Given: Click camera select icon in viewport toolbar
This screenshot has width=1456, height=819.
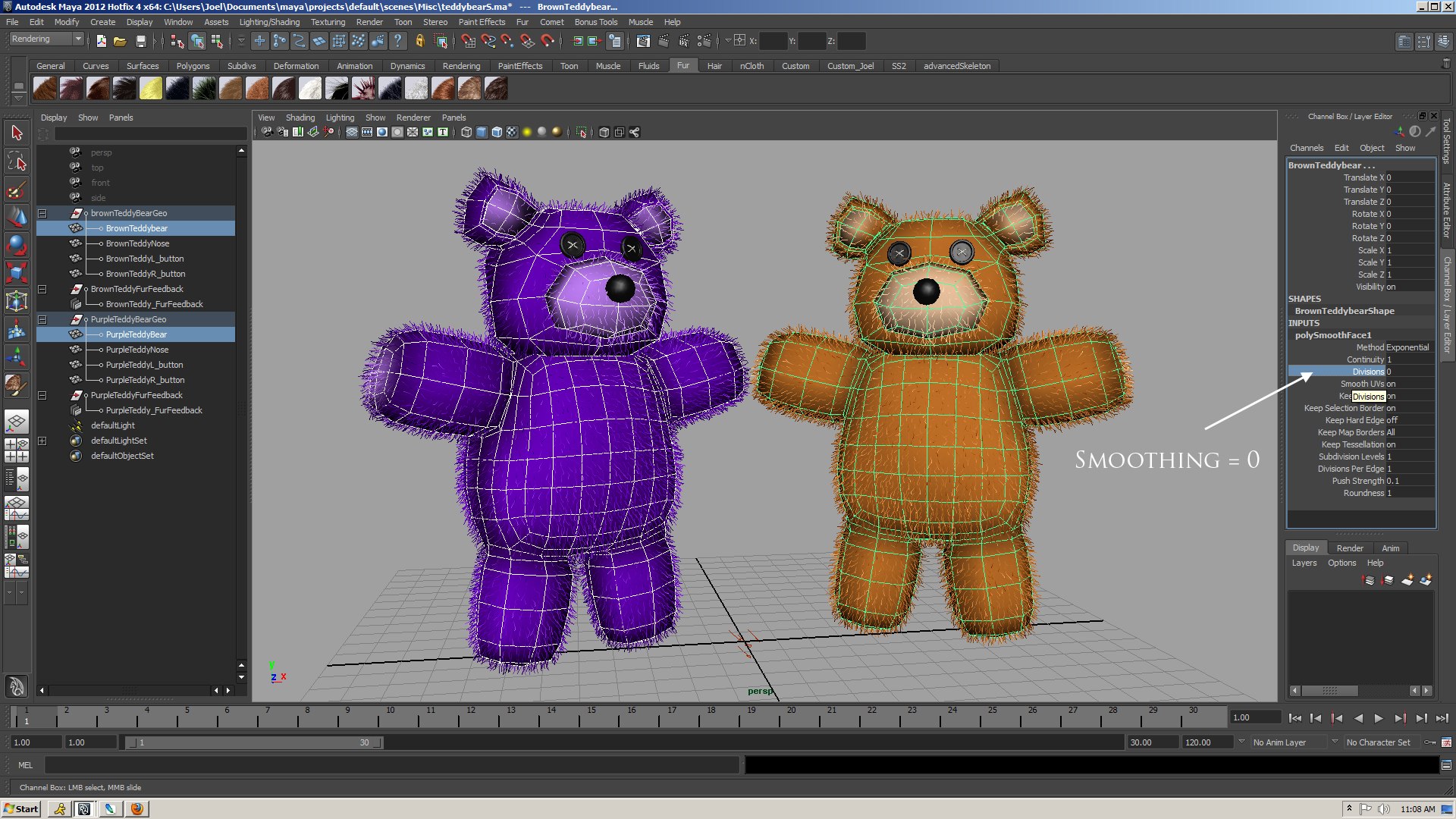Looking at the screenshot, I should click(x=267, y=132).
